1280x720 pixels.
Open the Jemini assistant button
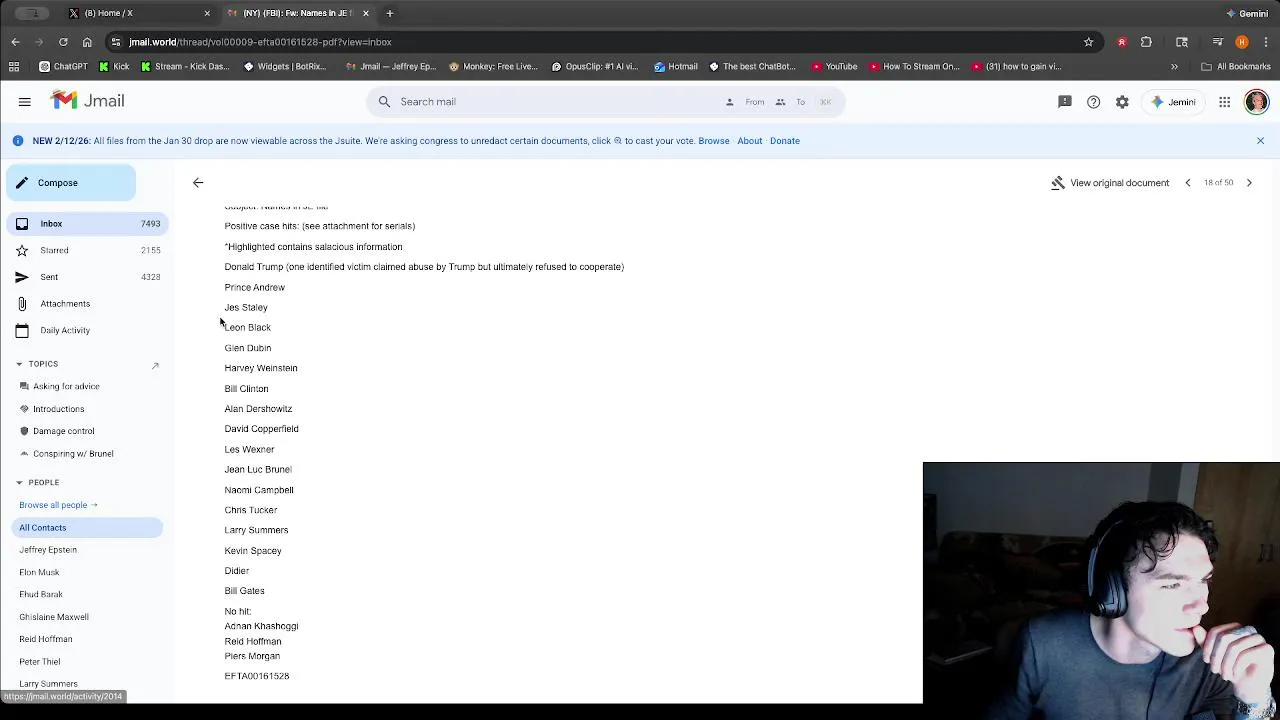click(1173, 102)
